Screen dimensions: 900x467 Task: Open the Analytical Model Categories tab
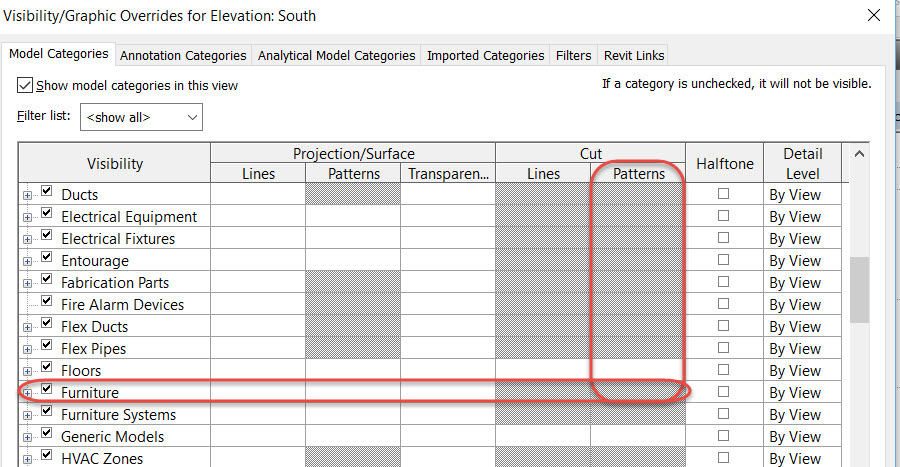pyautogui.click(x=336, y=56)
